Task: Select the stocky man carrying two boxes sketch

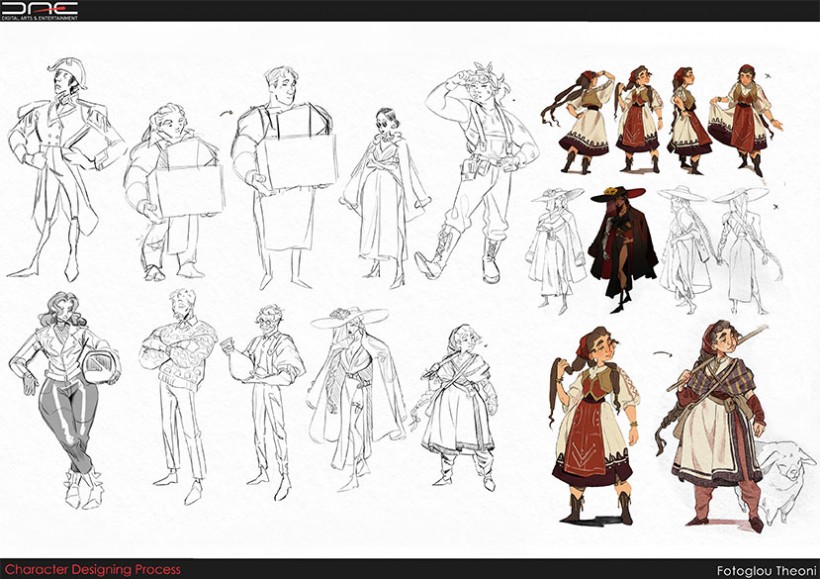Action: [x=174, y=191]
